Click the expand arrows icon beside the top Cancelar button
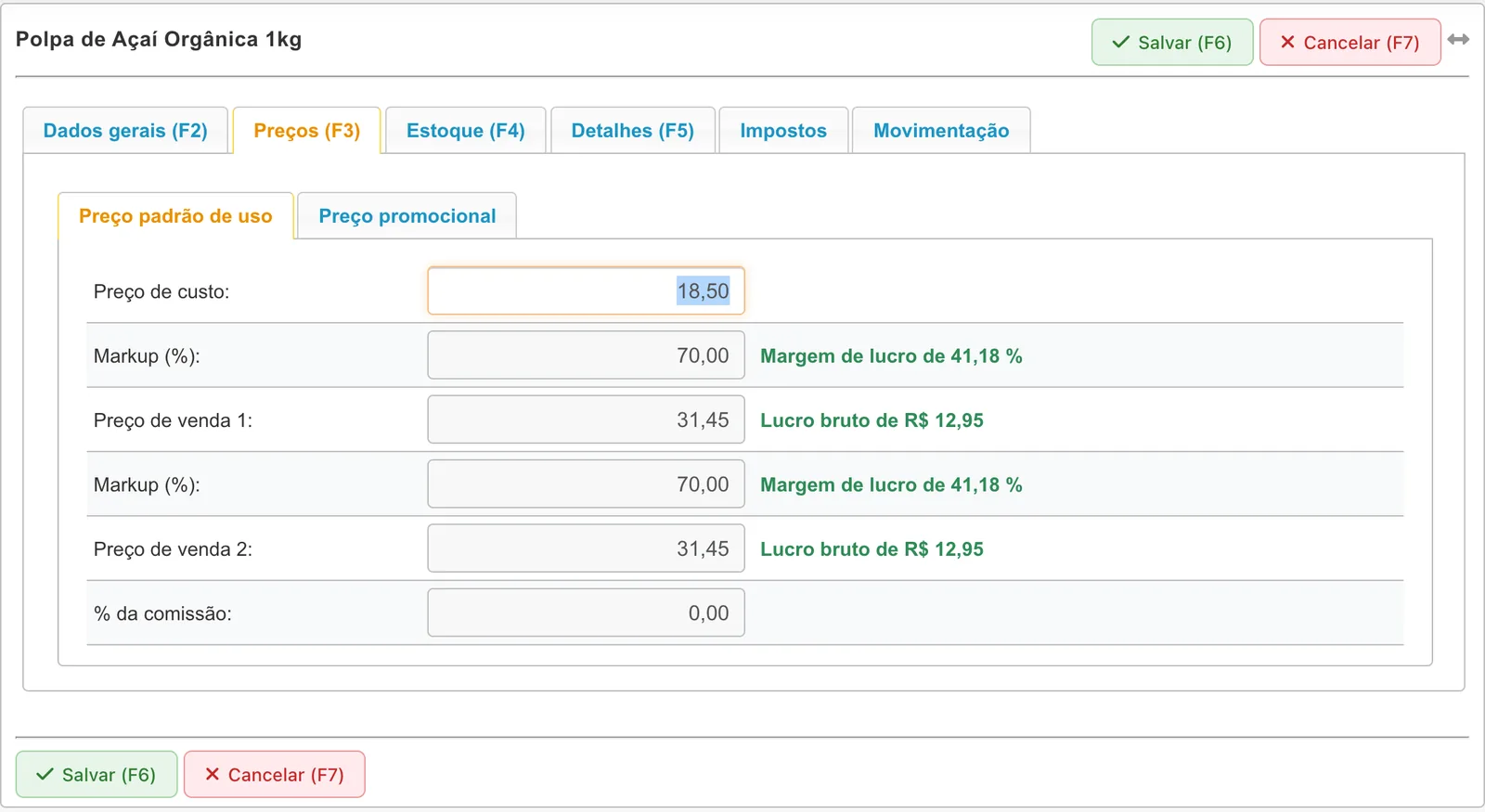1485x812 pixels. click(1458, 40)
